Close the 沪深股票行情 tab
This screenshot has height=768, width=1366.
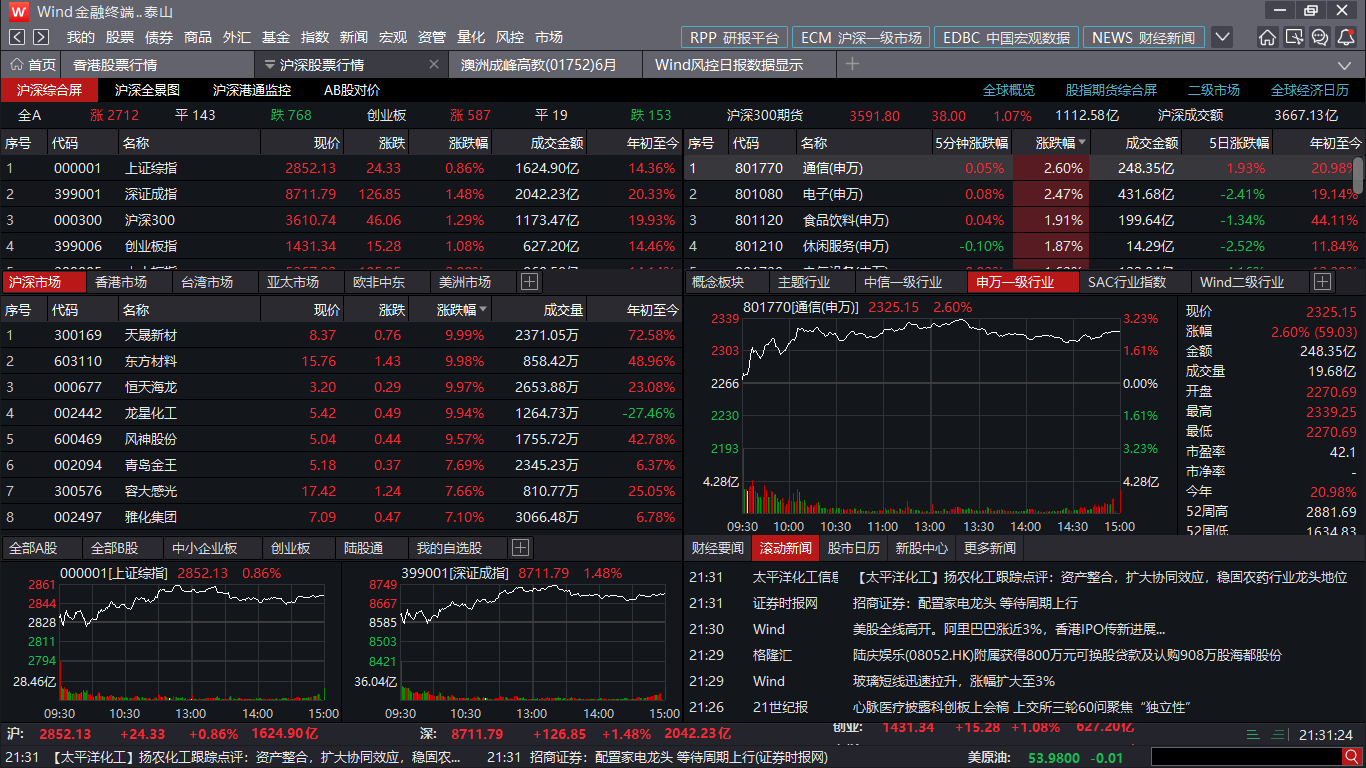[434, 64]
